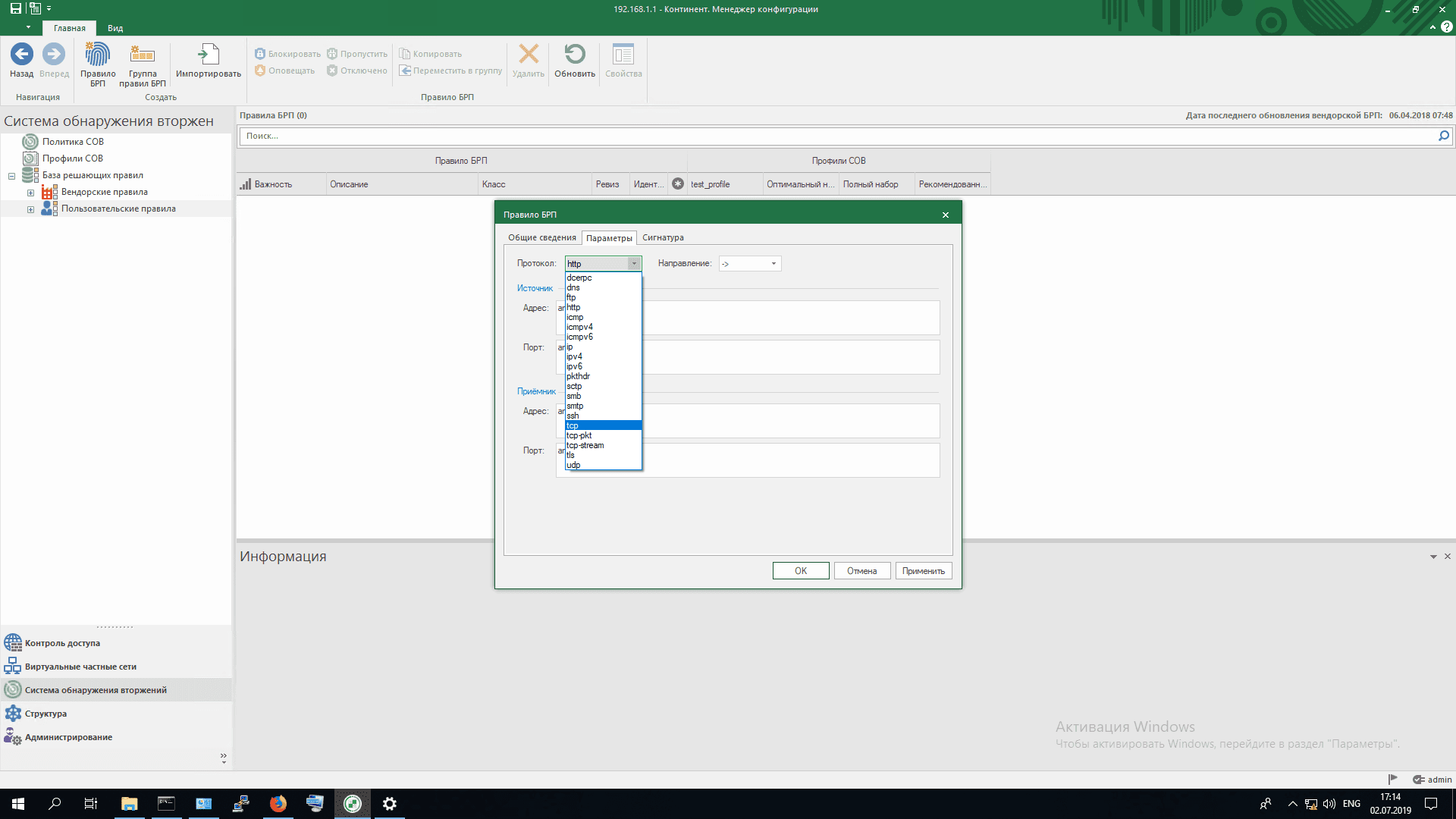Open the Направление dropdown
1456x819 pixels.
(773, 264)
